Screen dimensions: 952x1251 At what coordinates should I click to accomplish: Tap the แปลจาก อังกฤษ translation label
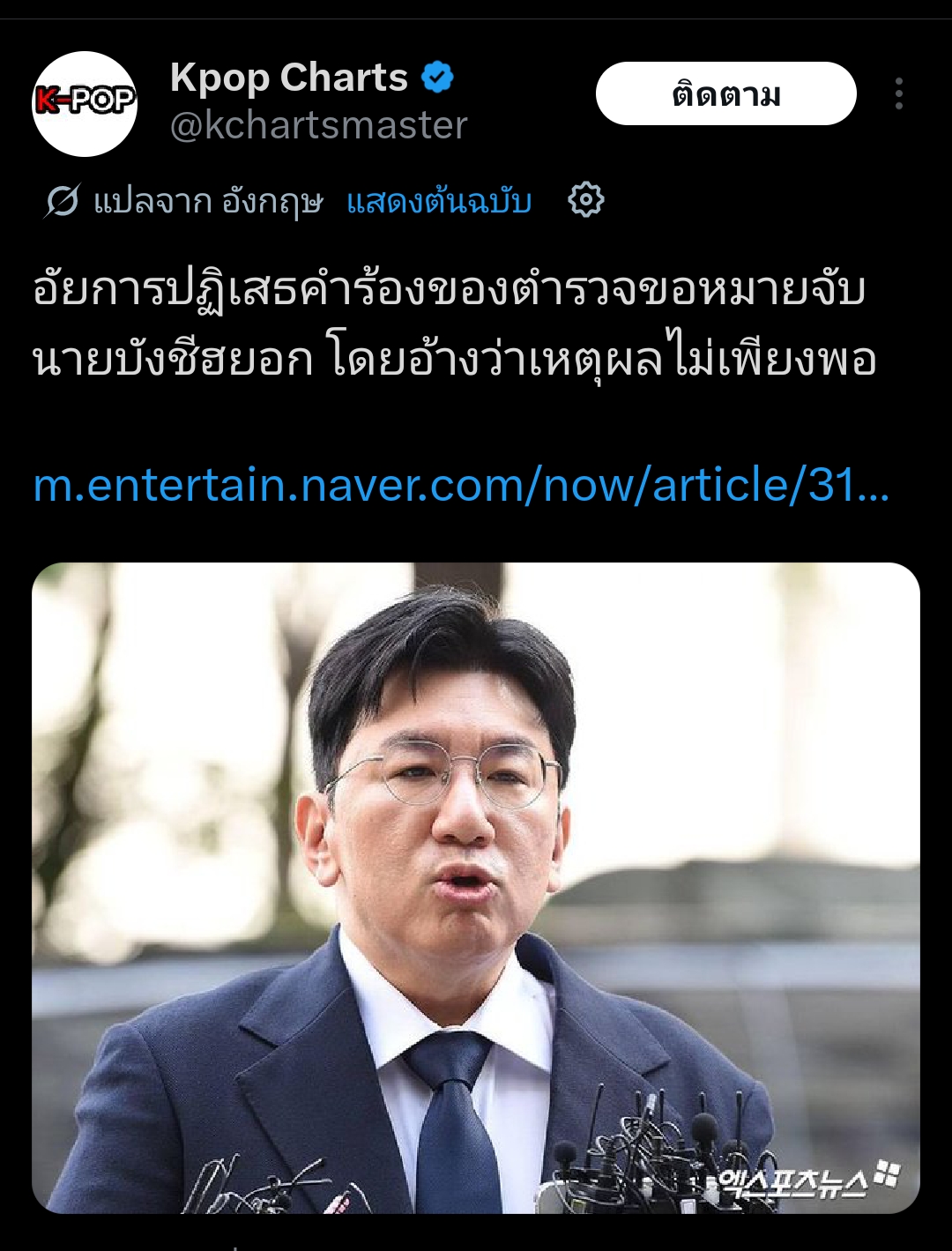[x=209, y=202]
